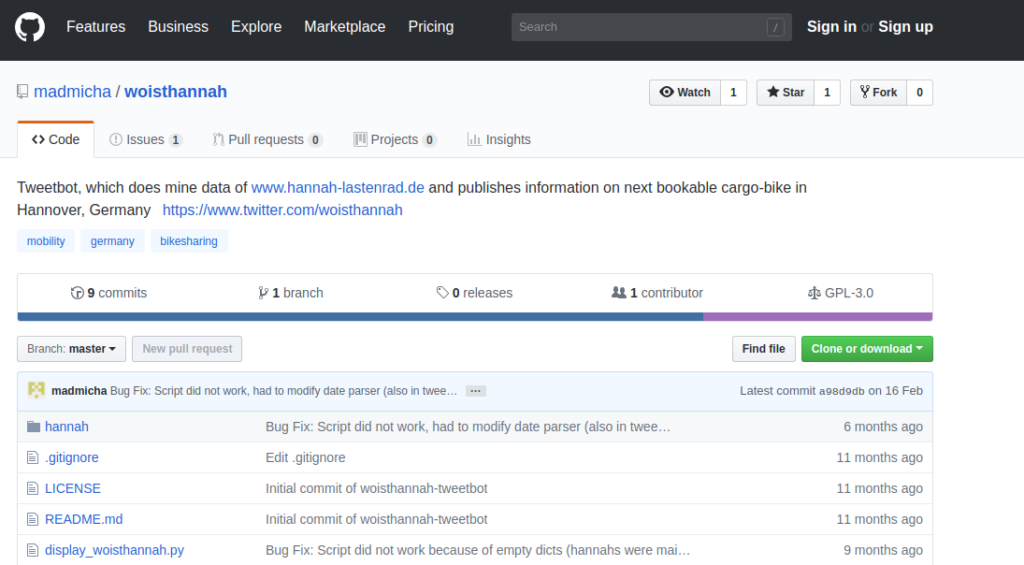
Task: Select the mobility topic tag
Action: click(46, 241)
